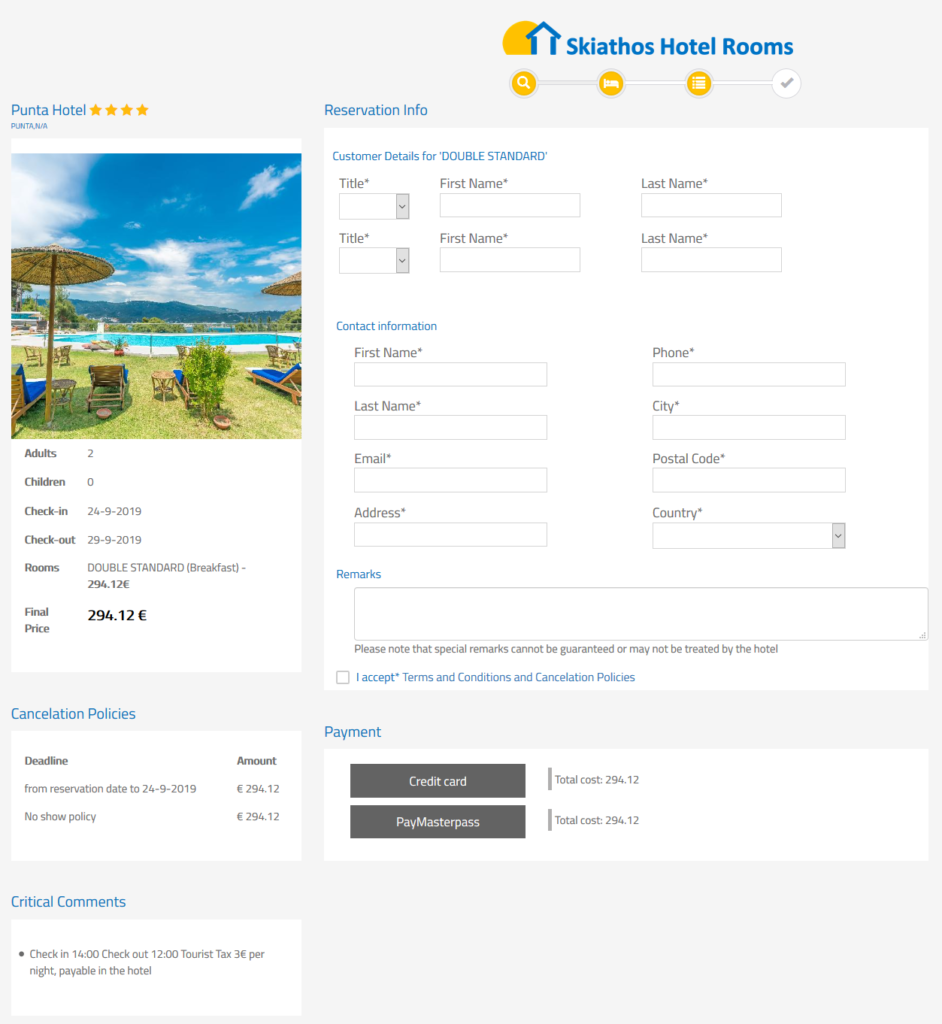Click into the Remarks text area
The width and height of the screenshot is (942, 1024).
[x=640, y=613]
